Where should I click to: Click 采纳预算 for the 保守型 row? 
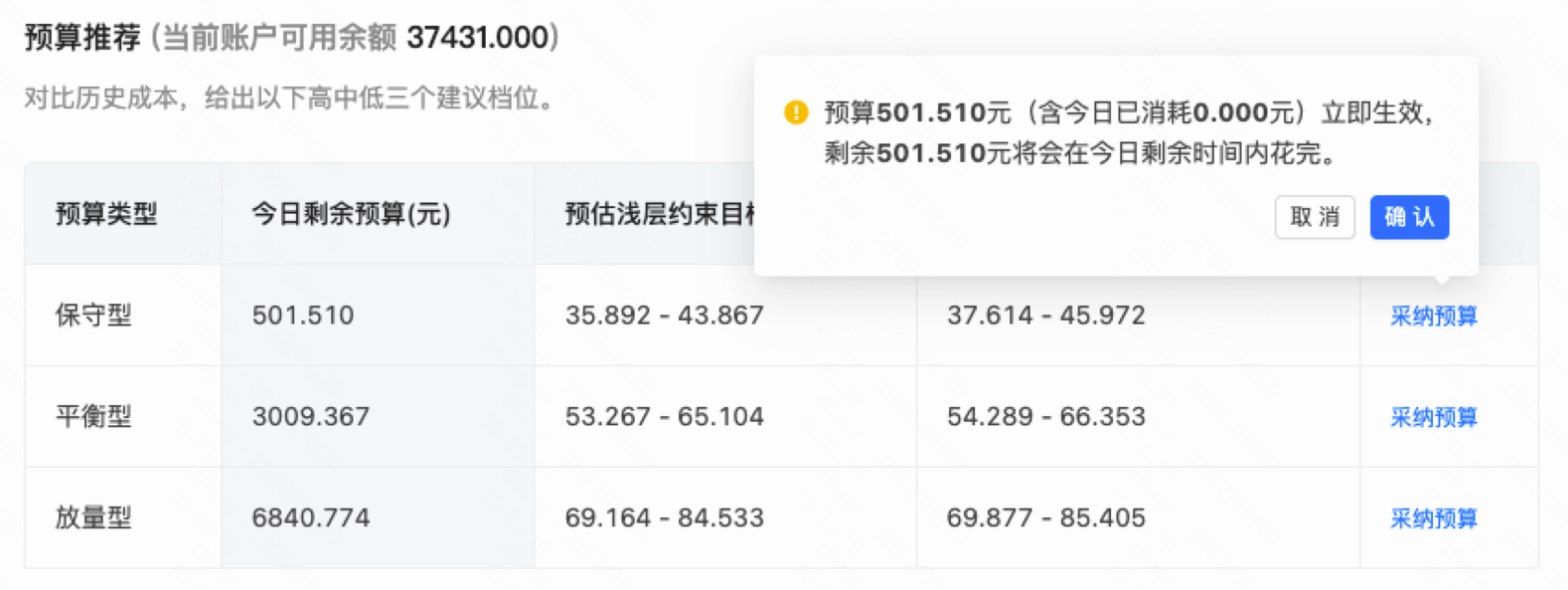1432,315
